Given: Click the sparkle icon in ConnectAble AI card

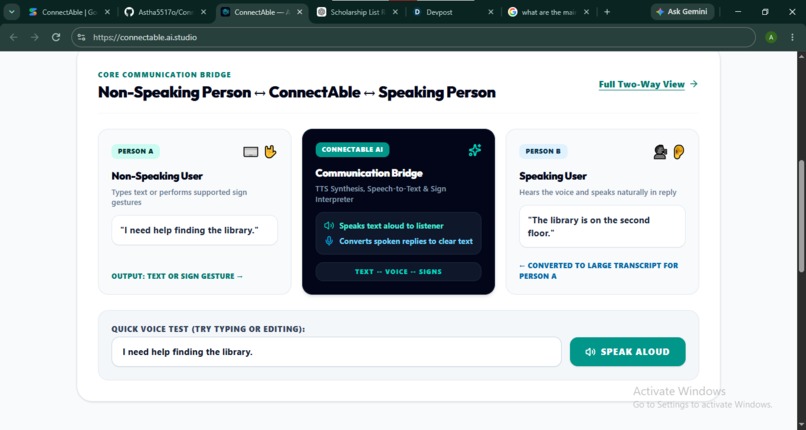Looking at the screenshot, I should (x=474, y=149).
